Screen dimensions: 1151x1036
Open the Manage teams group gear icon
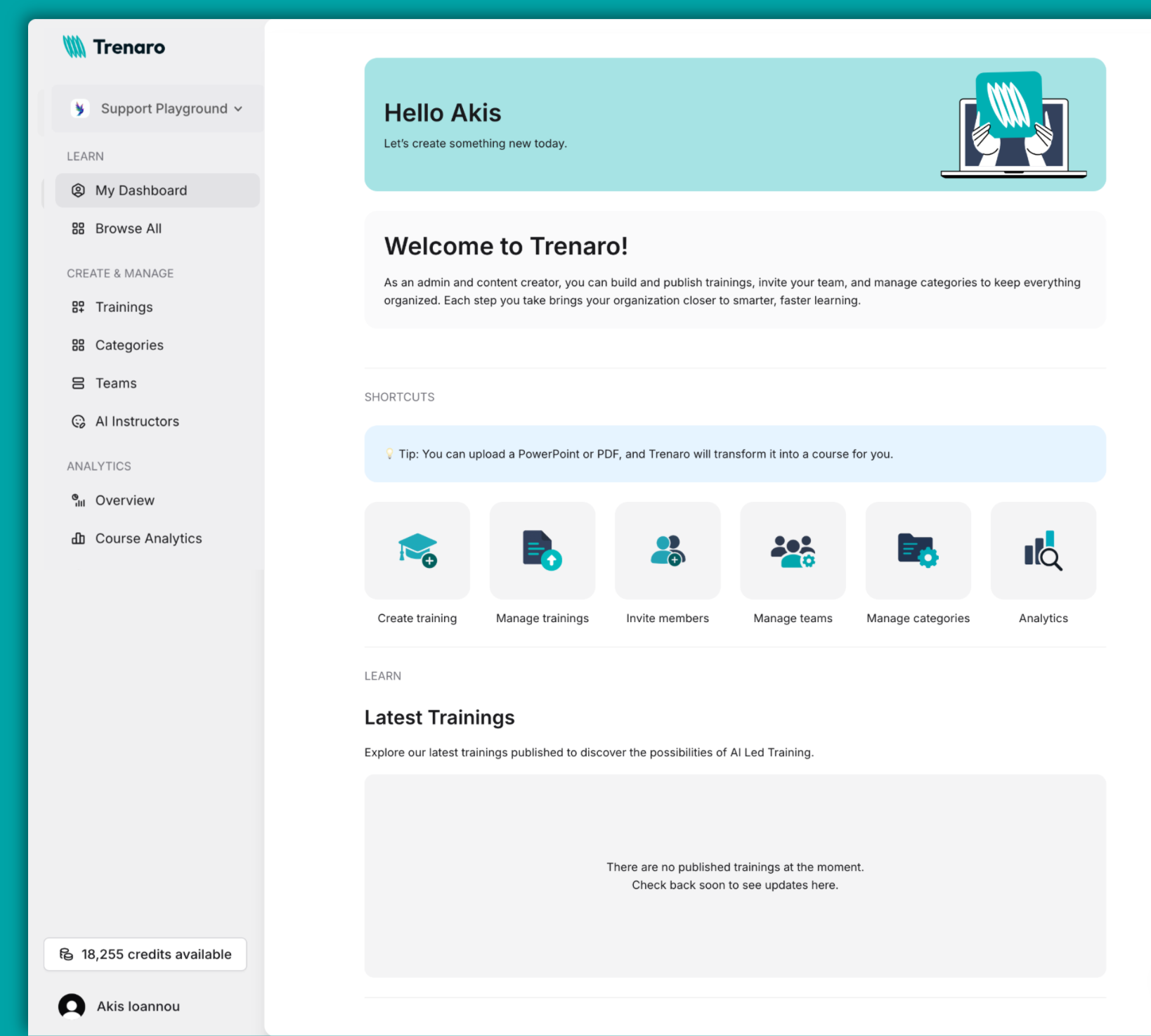[x=793, y=550]
